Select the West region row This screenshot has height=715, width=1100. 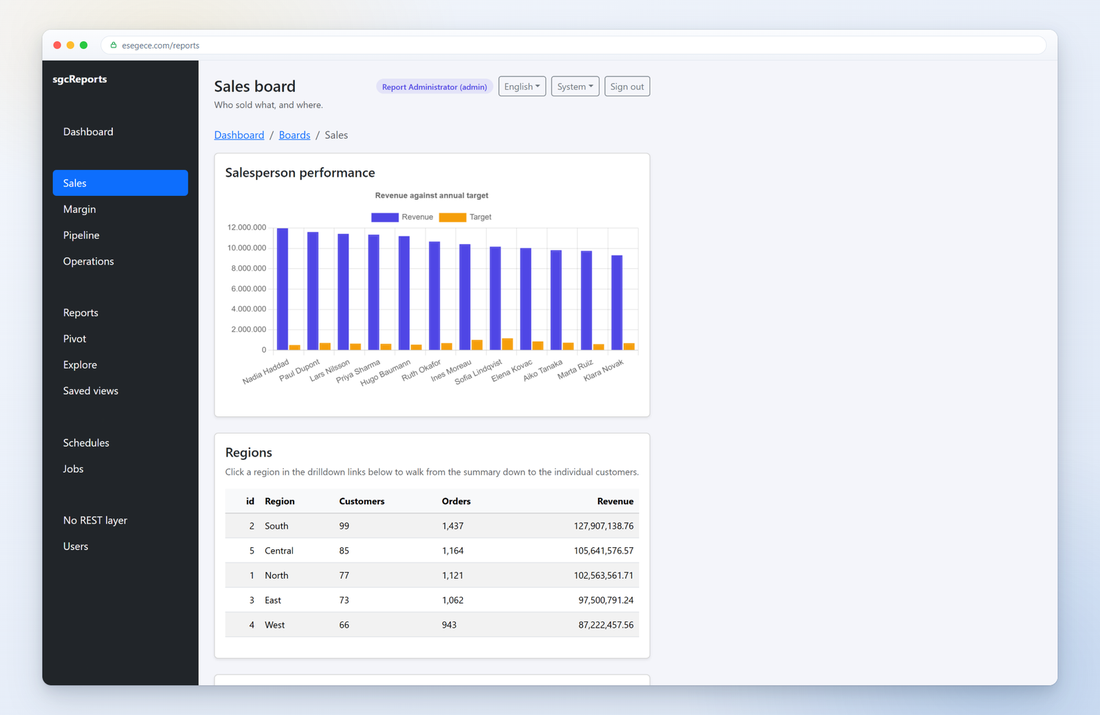pos(431,624)
